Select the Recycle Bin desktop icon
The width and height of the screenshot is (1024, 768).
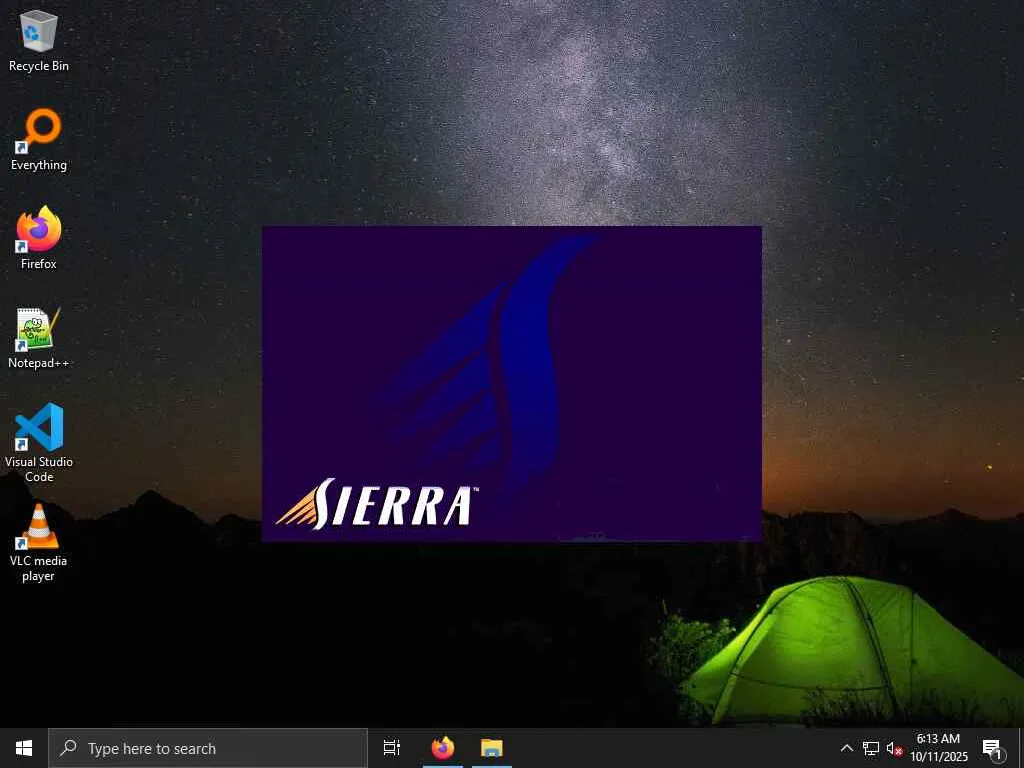coord(39,40)
